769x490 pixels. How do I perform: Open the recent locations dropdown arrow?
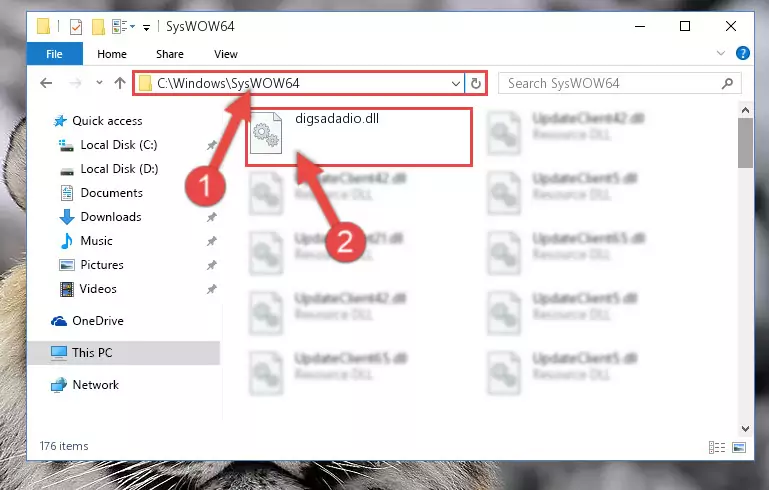tap(99, 82)
